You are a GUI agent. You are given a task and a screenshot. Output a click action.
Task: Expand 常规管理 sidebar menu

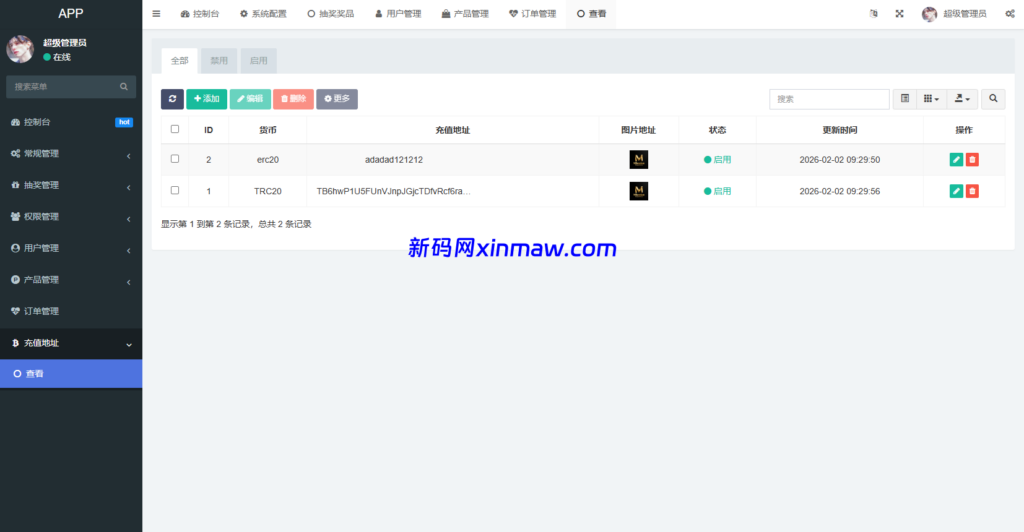[x=71, y=153]
